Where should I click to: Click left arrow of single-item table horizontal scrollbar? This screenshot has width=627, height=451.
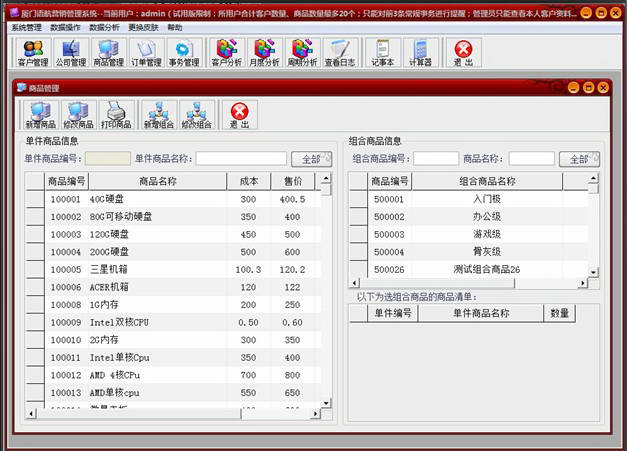point(31,413)
